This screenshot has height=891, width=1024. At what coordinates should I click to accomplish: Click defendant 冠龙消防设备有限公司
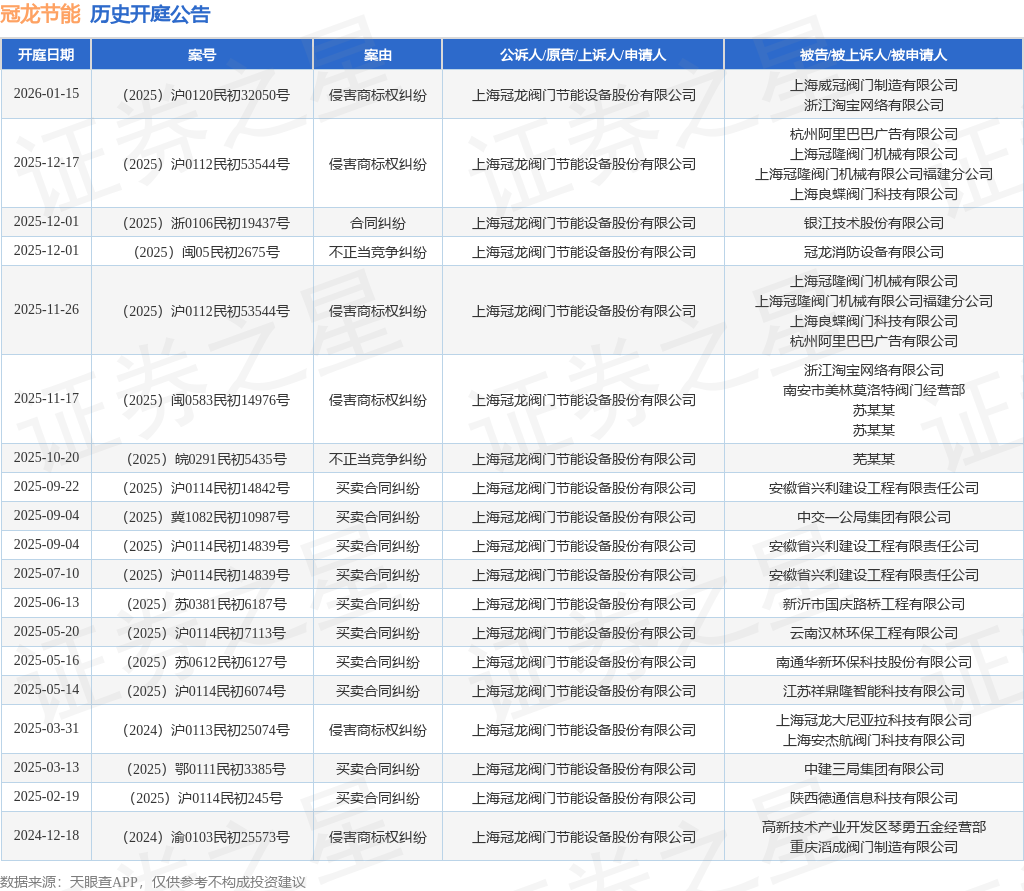pos(874,252)
